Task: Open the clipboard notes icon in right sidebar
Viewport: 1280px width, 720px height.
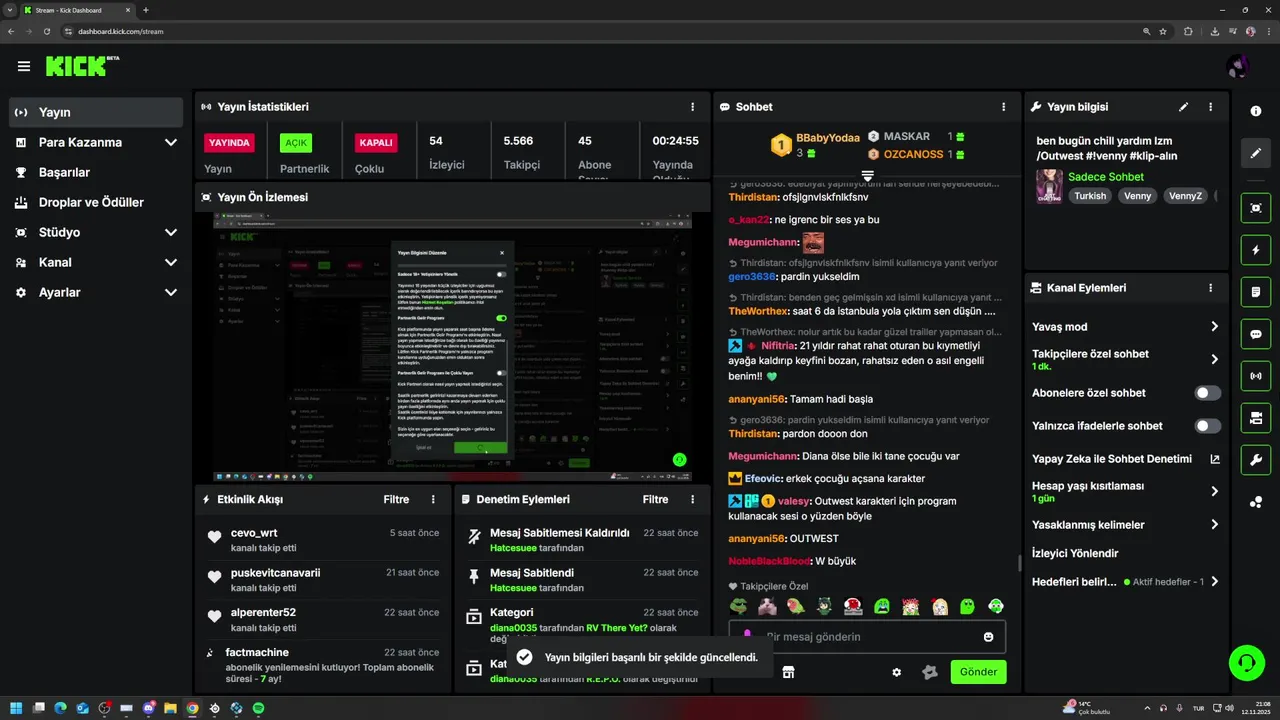Action: coord(1256,292)
